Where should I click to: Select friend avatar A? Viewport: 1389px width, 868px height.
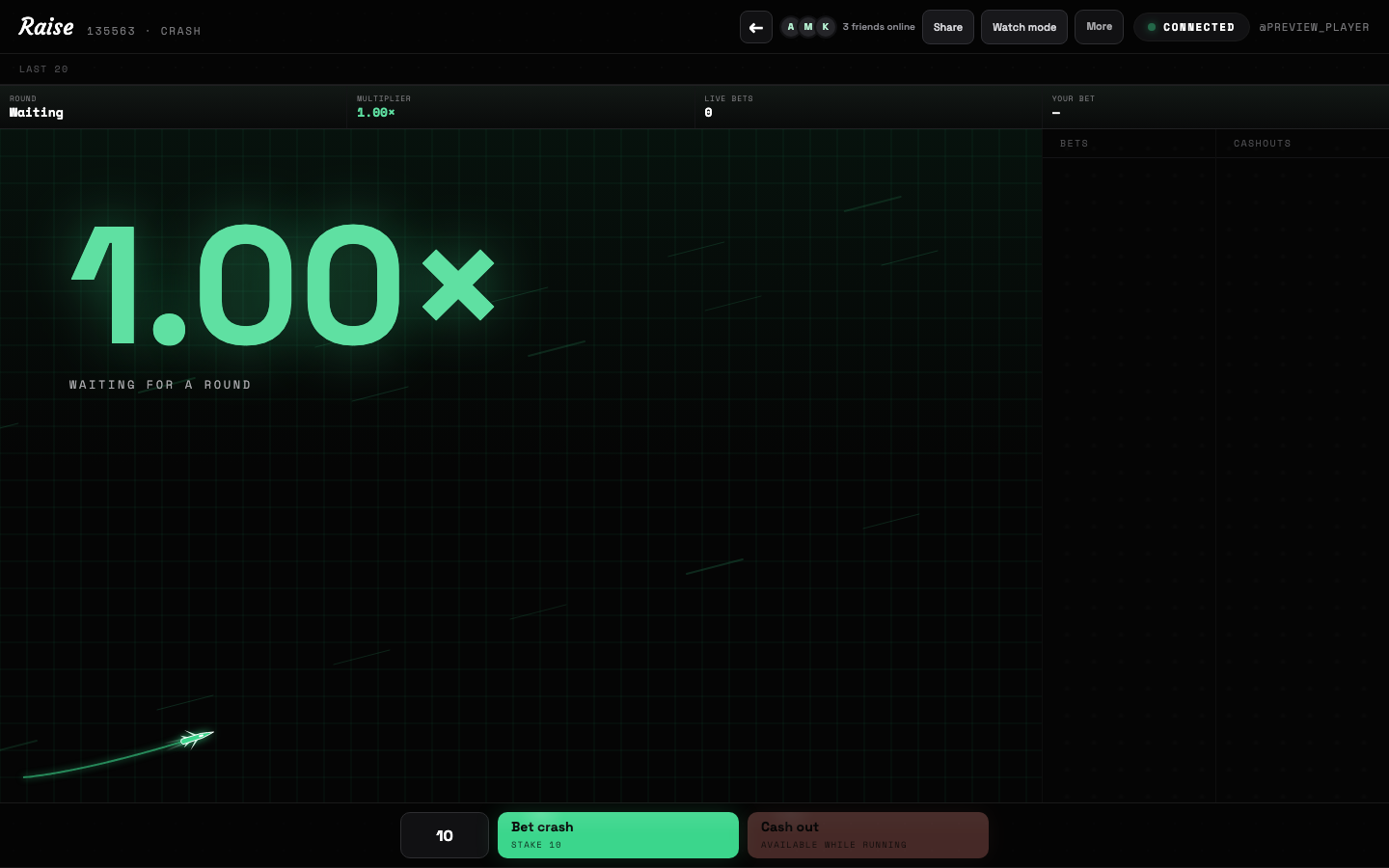pos(791,27)
